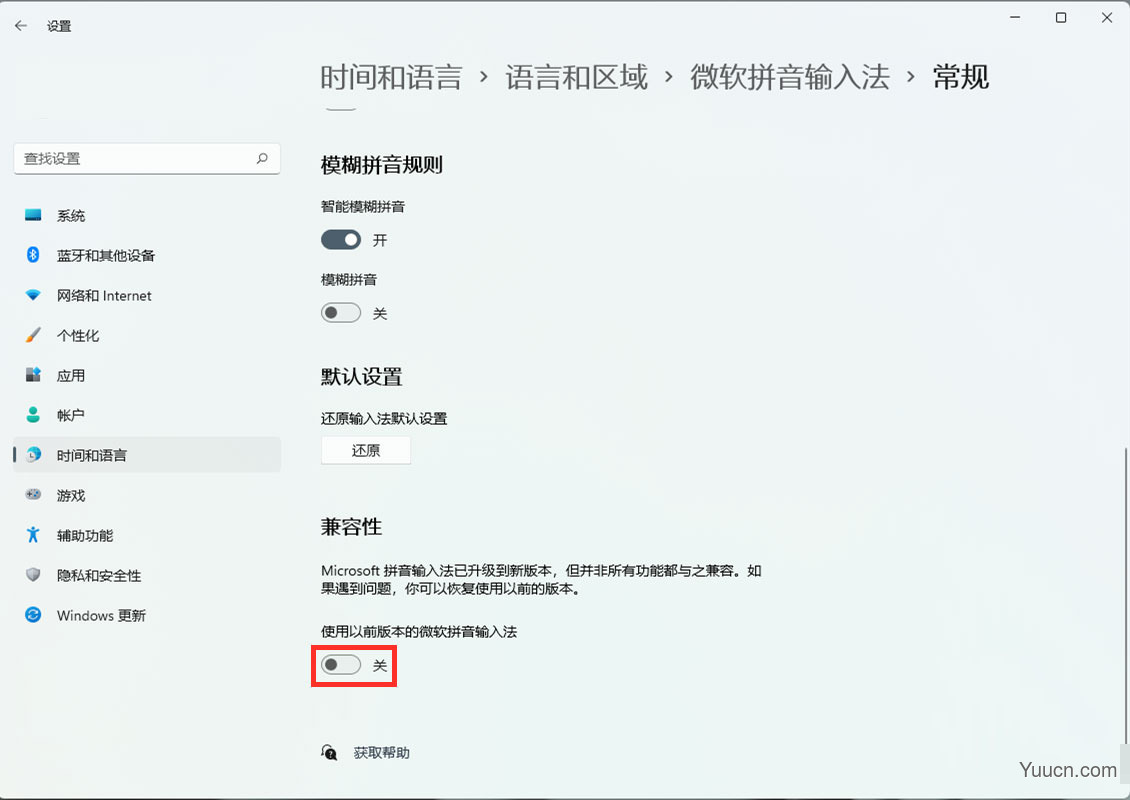
Task: Click the Bluetooth icon in sidebar
Action: point(33,254)
